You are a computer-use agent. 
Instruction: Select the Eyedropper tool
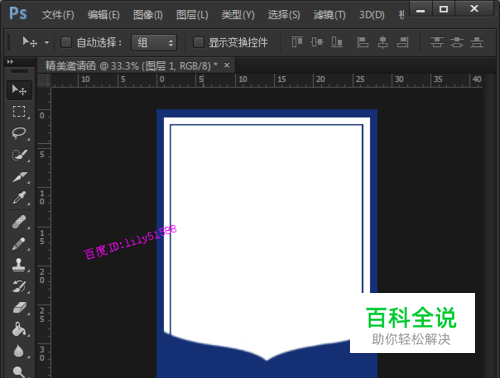[x=19, y=198]
